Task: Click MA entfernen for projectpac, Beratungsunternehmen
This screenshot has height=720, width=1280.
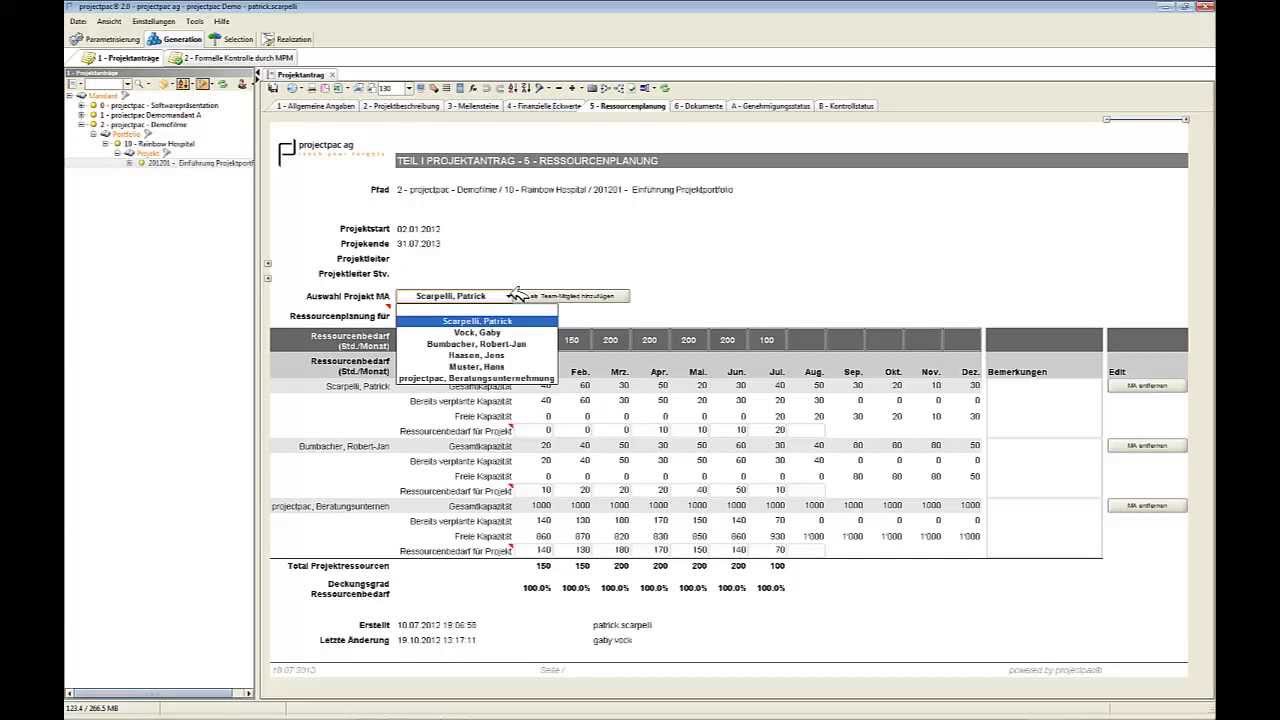Action: 1147,505
